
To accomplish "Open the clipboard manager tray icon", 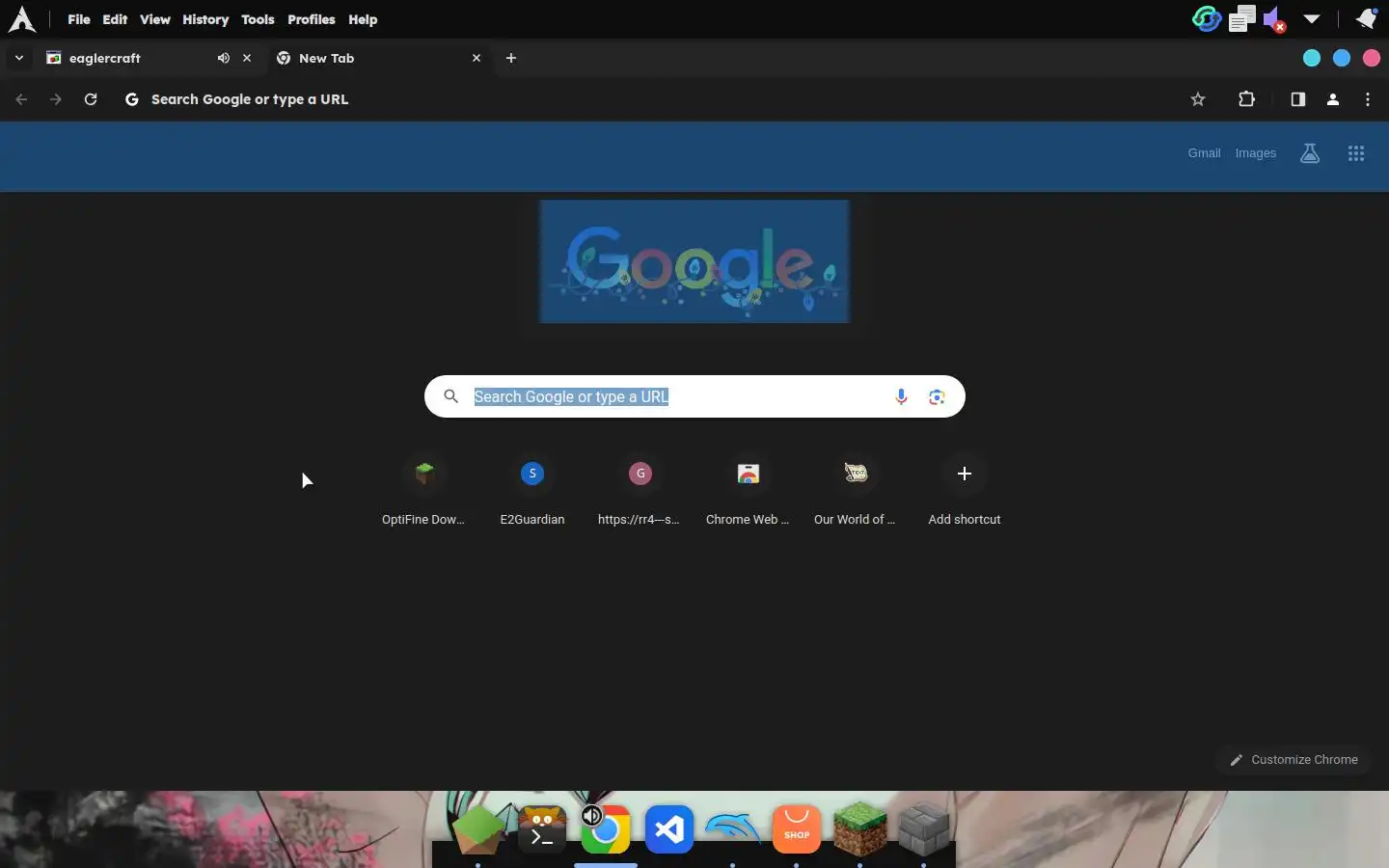I will pos(1242,18).
